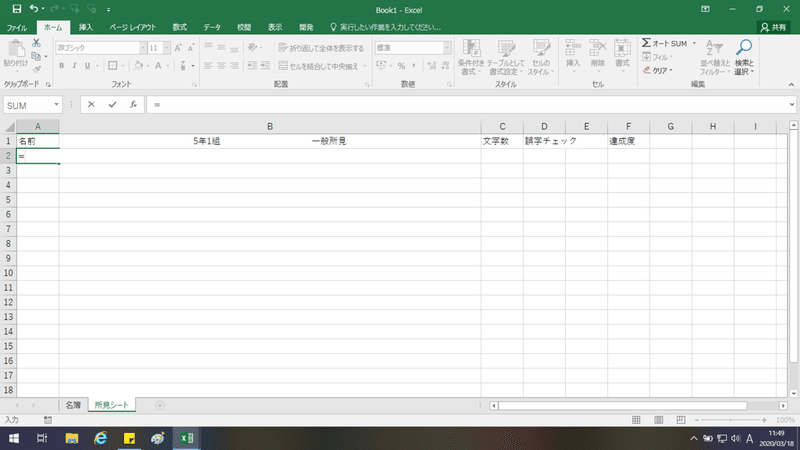
Task: Click the Borders icon
Action: pos(113,65)
